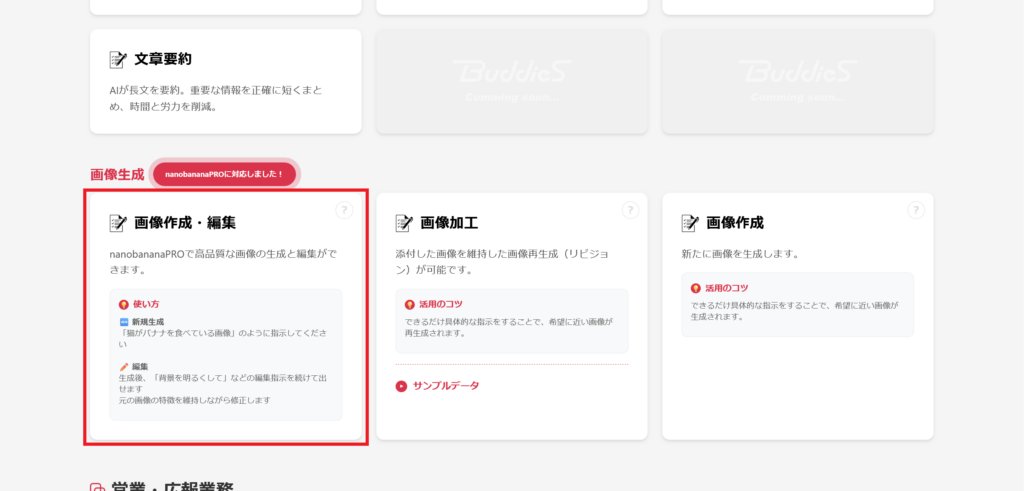Click the 営業・広報業務 section icon
The width and height of the screenshot is (1024, 491).
[97, 488]
